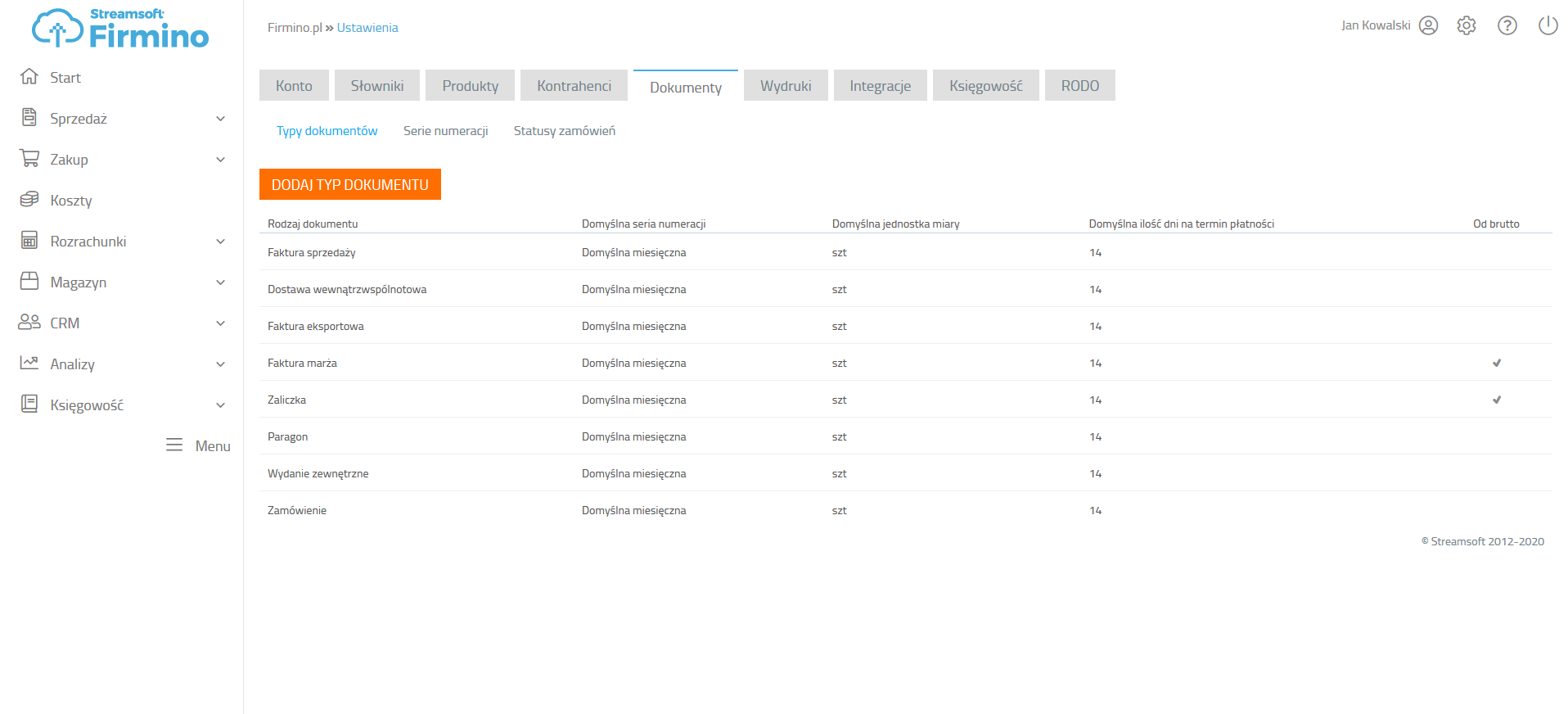Click the Sprzedaż document icon

(29, 118)
